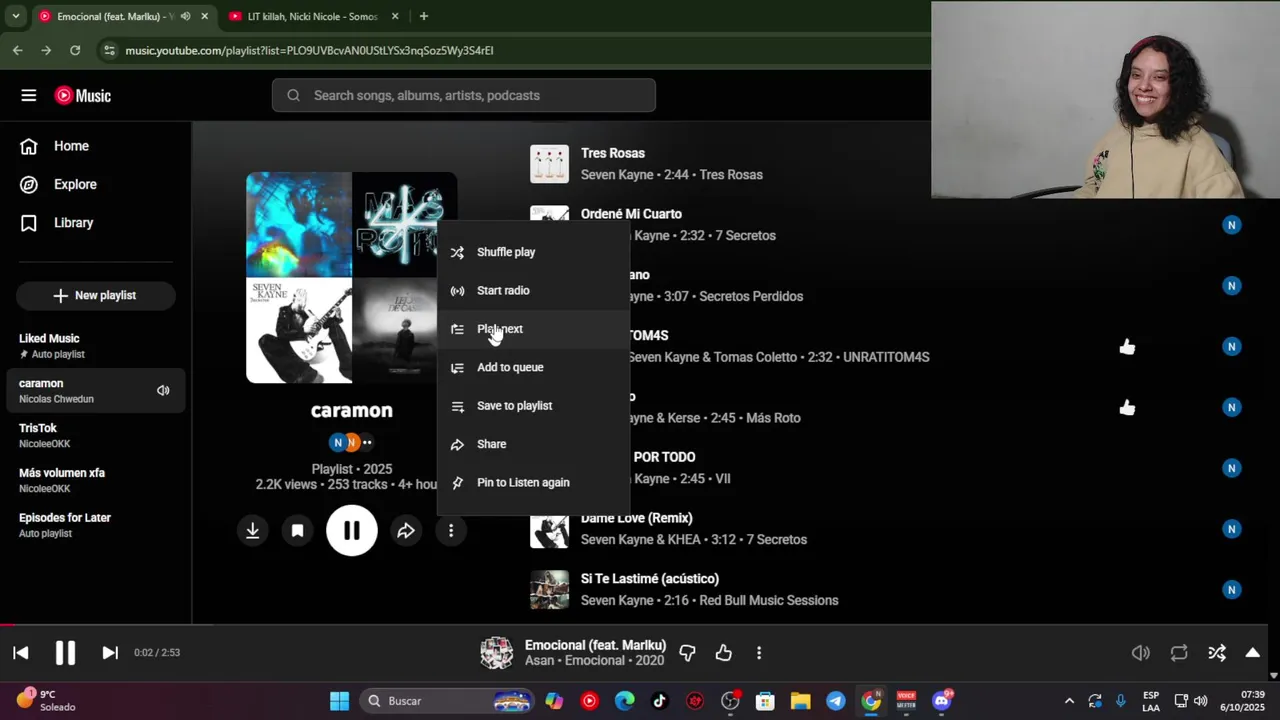
Task: Open the TrisTok playlist
Action: (x=96, y=435)
